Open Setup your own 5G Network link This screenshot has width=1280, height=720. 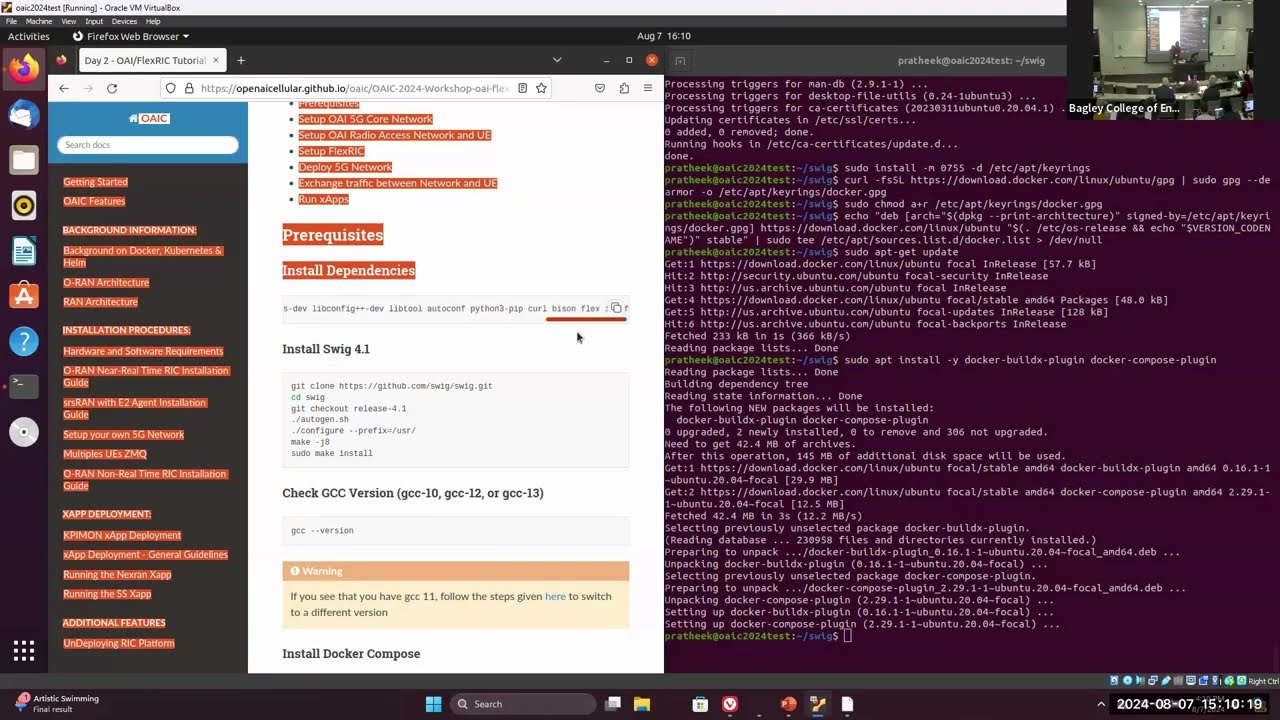123,435
